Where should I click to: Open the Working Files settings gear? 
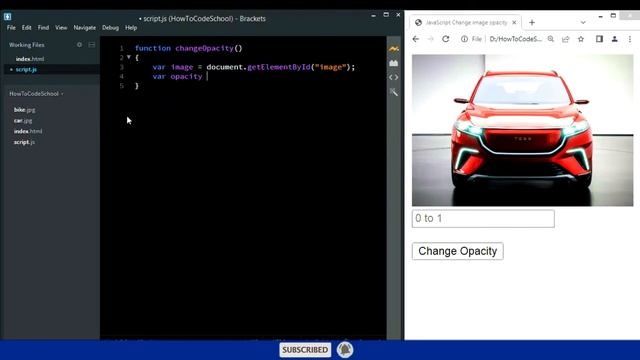point(80,44)
